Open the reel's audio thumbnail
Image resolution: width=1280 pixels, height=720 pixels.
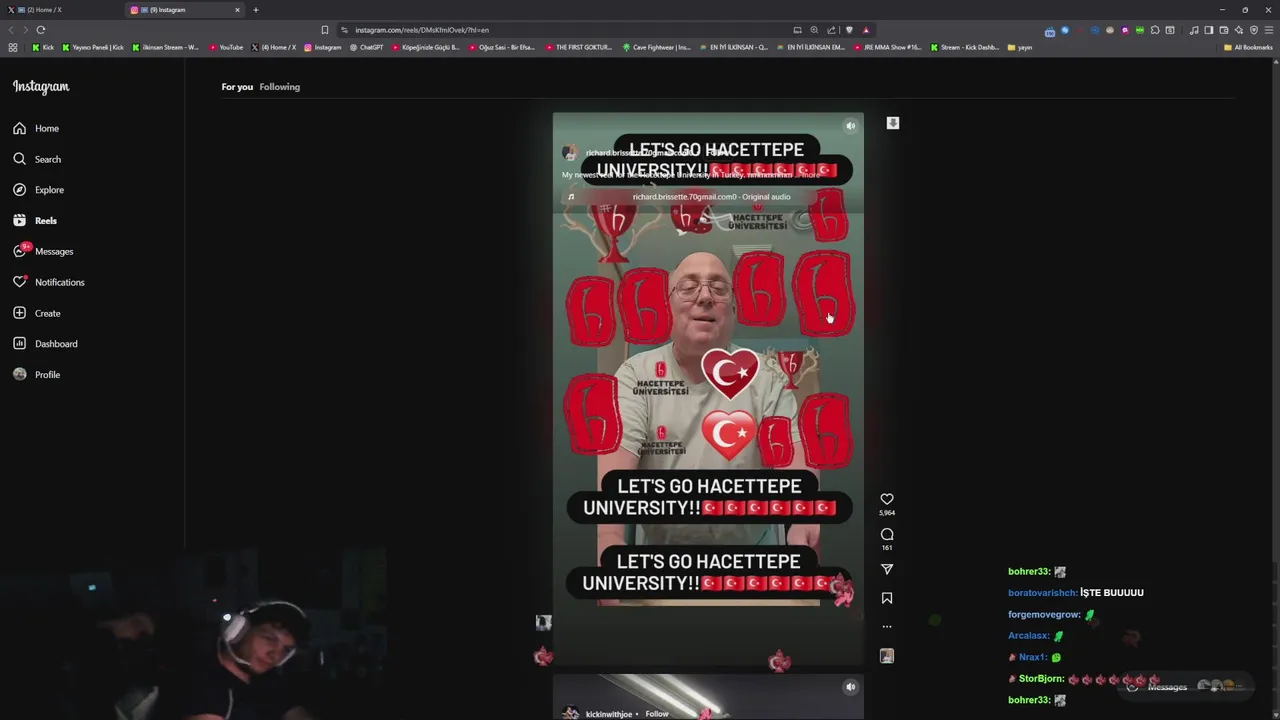click(887, 656)
